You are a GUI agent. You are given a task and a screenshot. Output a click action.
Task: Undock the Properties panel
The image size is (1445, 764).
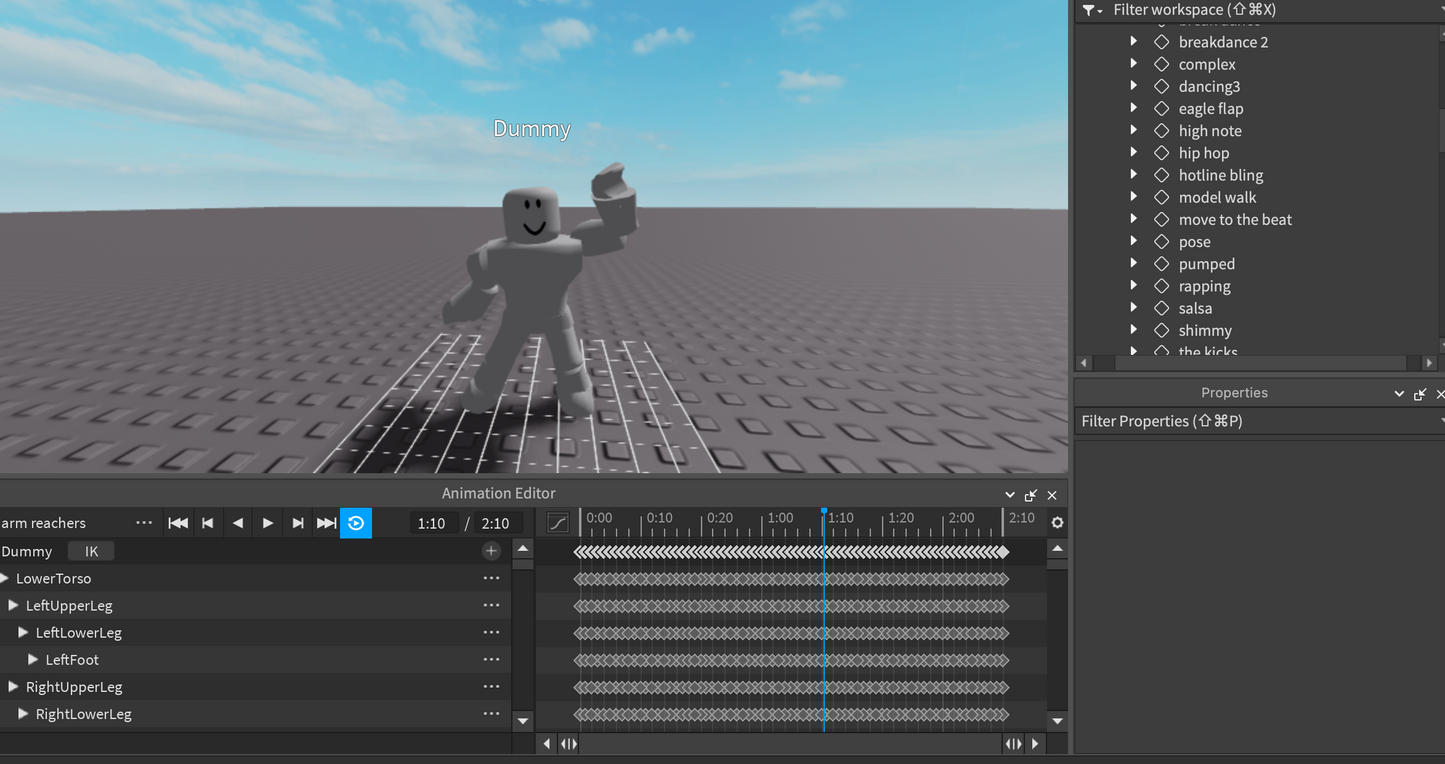click(1420, 394)
